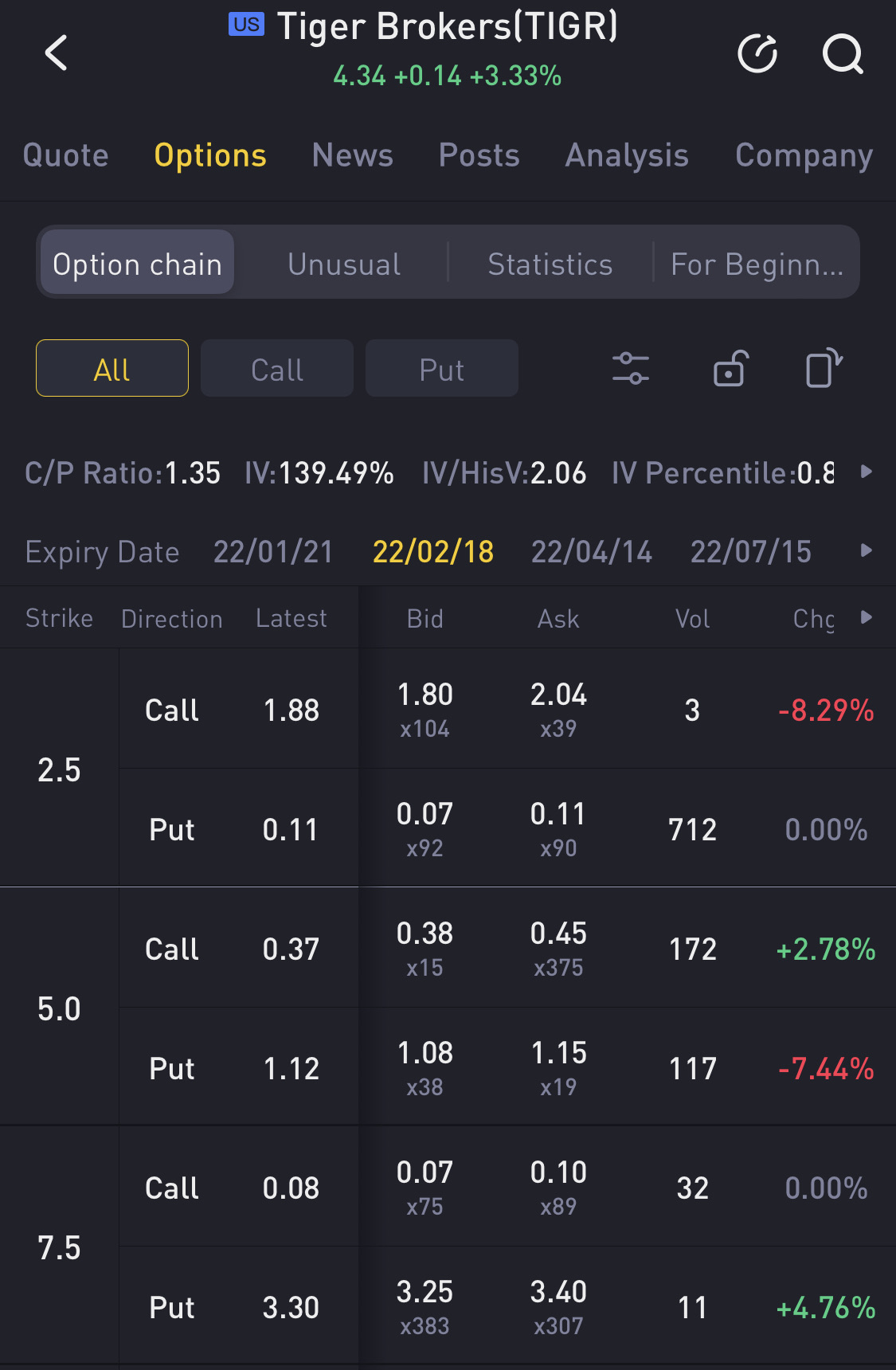
Task: Open the Analysis tab
Action: pyautogui.click(x=627, y=155)
